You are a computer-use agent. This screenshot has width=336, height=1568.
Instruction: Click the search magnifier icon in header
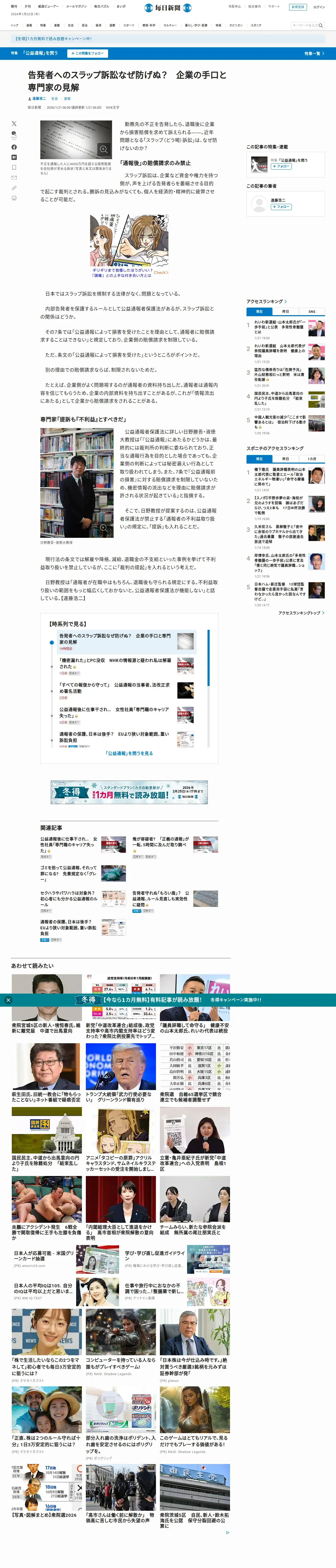[321, 26]
